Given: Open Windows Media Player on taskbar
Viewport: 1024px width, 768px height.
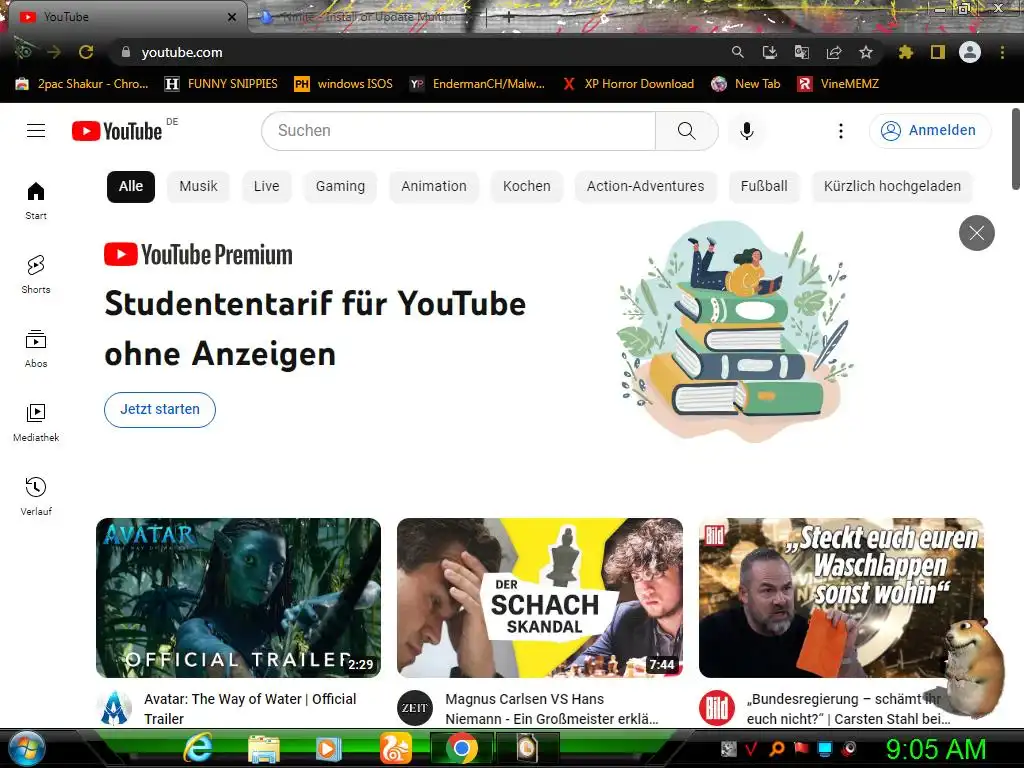Looking at the screenshot, I should (x=328, y=748).
